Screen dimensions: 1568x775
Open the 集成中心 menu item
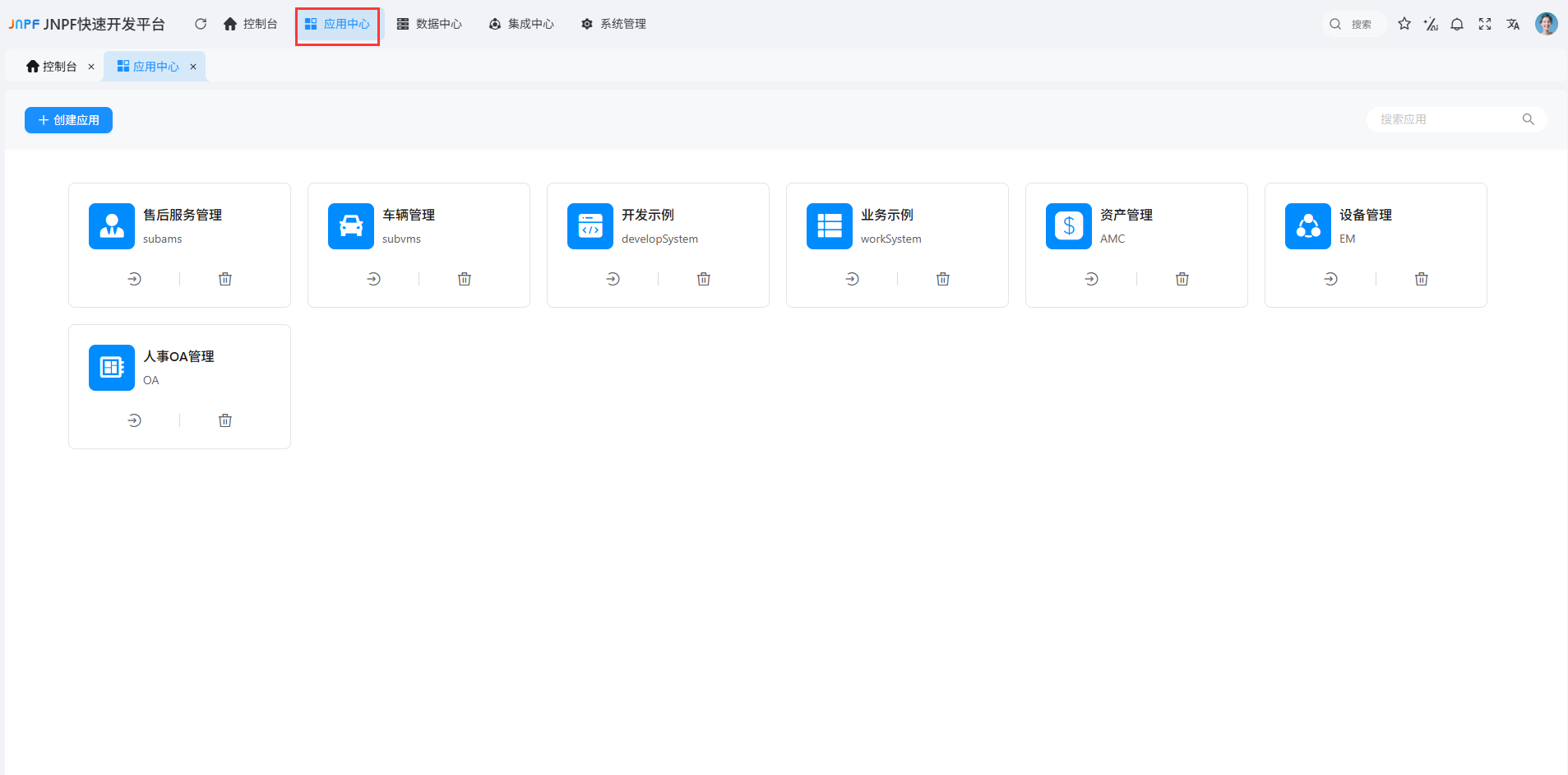[521, 24]
